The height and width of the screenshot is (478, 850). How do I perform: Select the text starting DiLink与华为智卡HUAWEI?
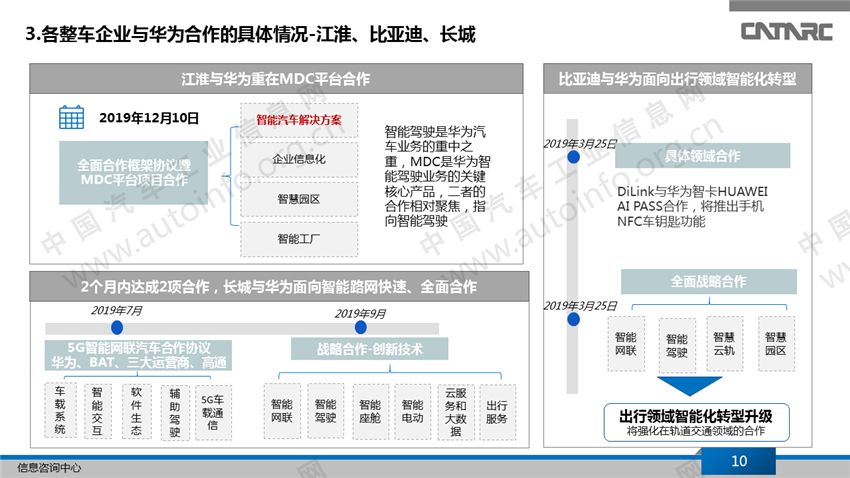point(692,206)
